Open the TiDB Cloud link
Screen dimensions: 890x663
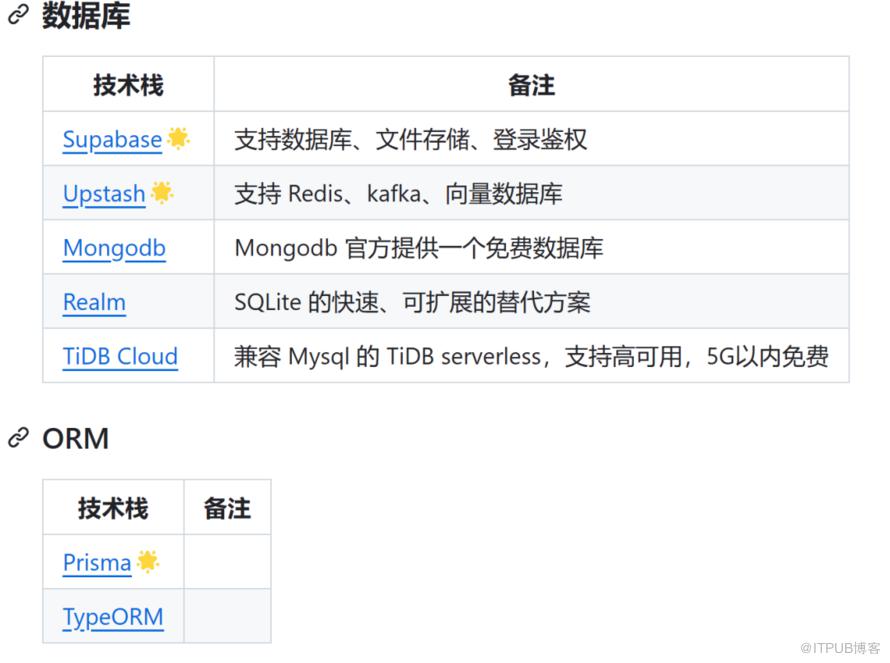click(x=120, y=356)
